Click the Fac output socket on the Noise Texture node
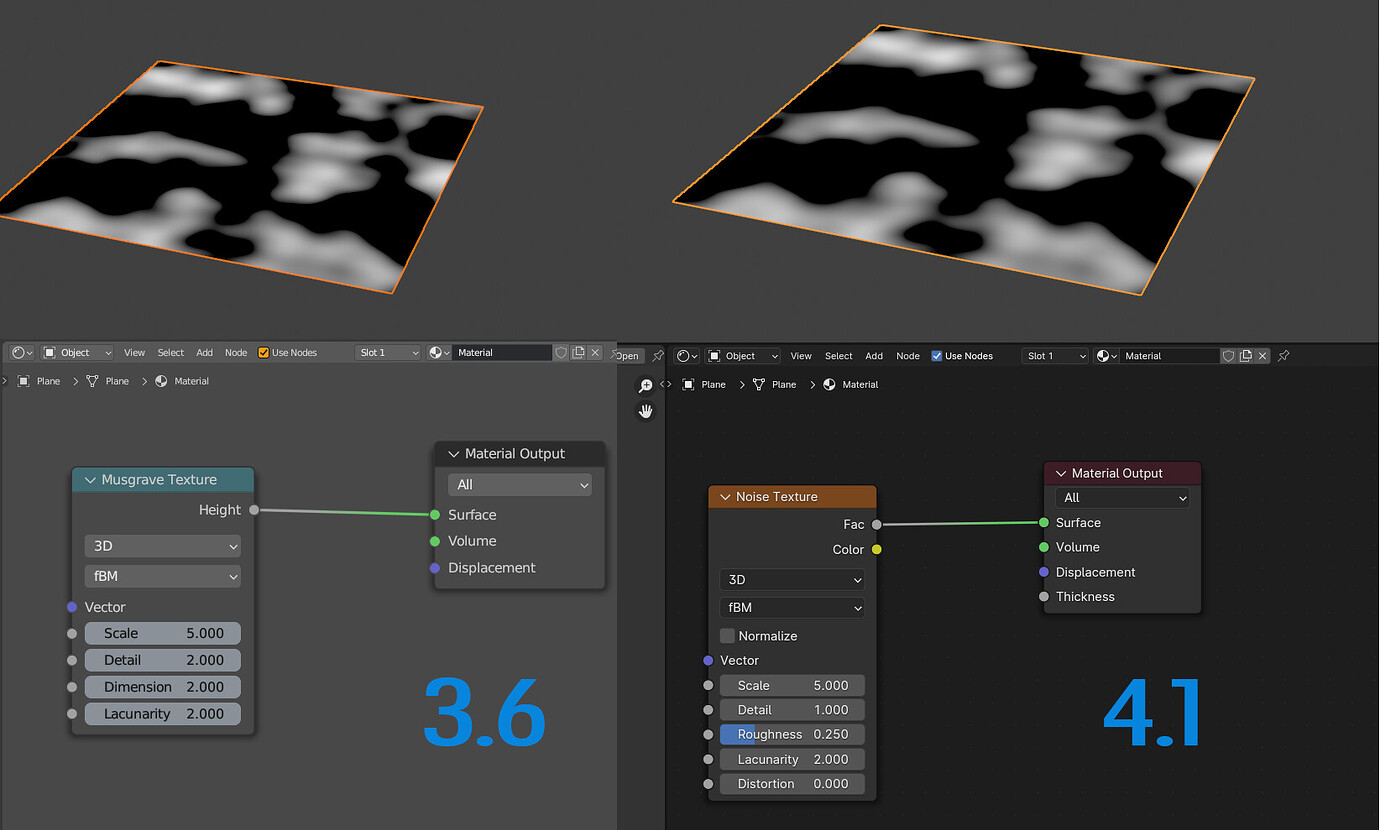The image size is (1380, 830). point(877,524)
